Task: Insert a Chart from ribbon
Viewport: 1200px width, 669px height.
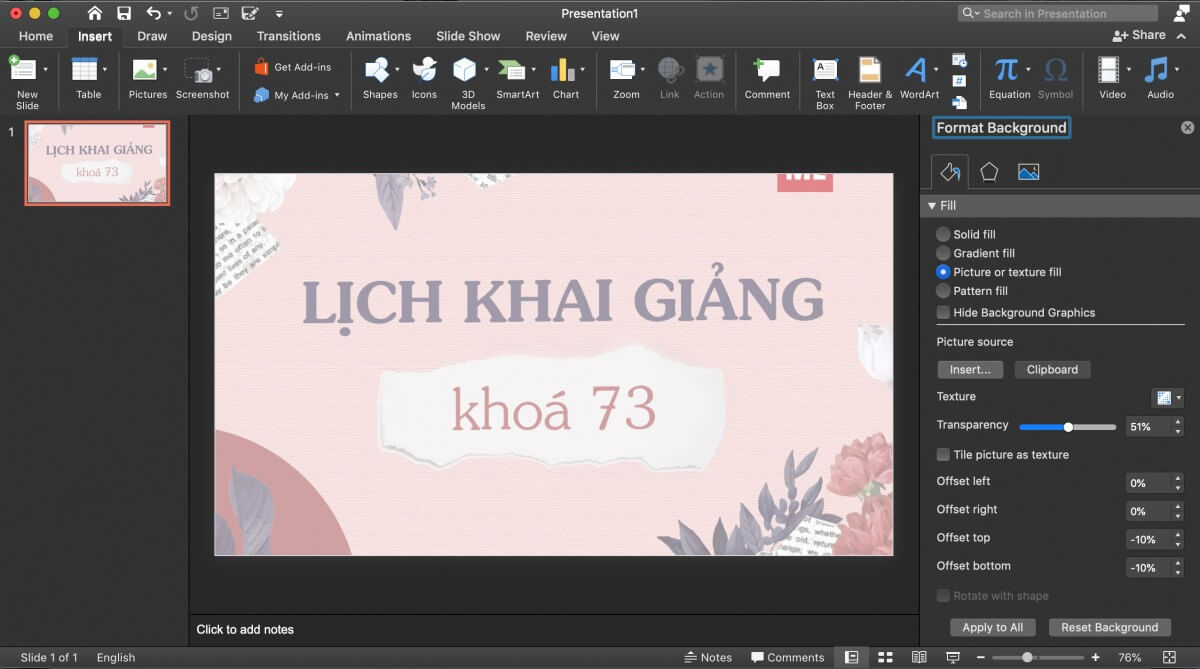Action: 564,72
